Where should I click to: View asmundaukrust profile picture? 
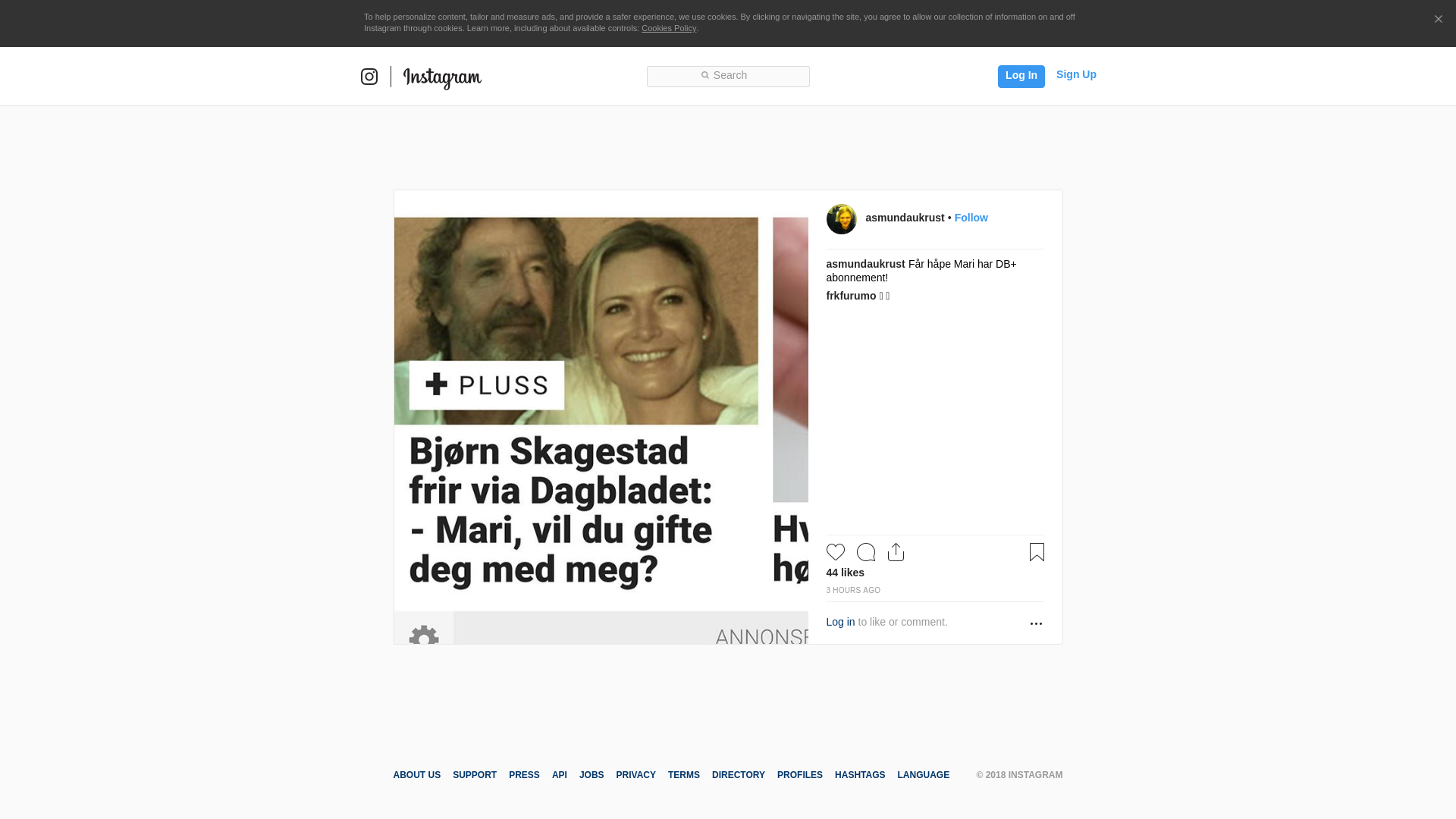[841, 219]
